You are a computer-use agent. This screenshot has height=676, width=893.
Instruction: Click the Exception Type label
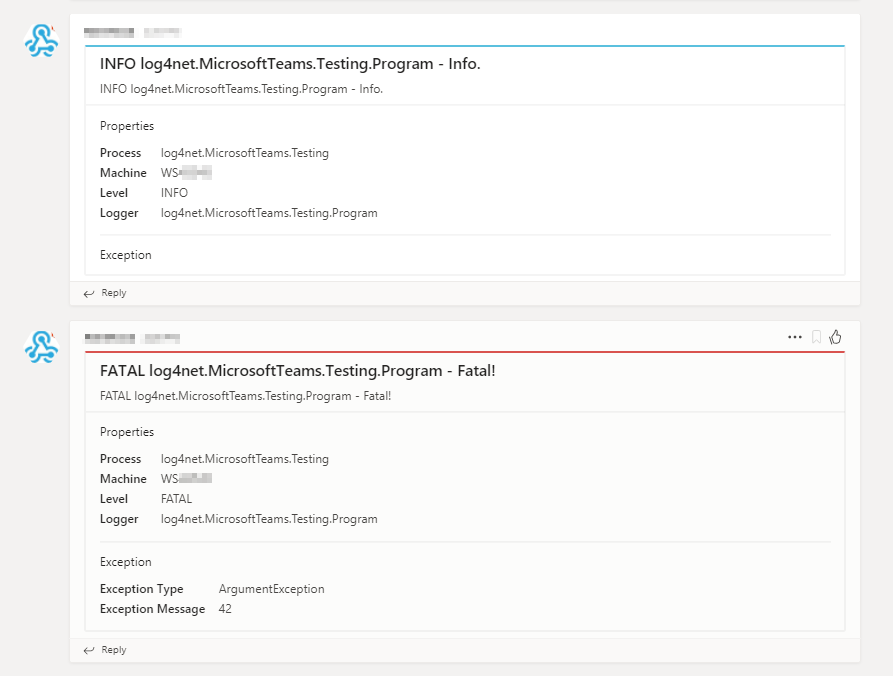[x=141, y=588]
